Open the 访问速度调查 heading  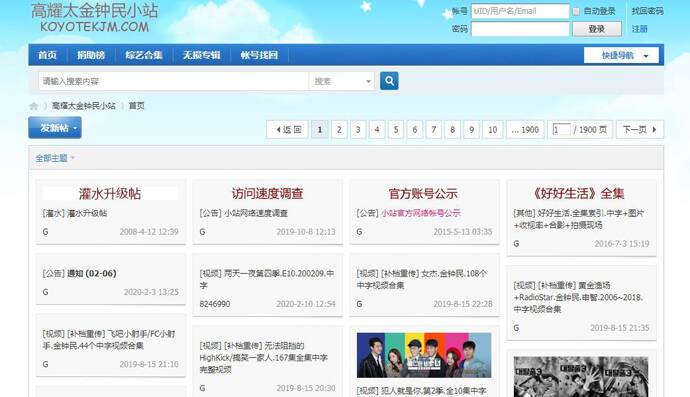pos(268,194)
